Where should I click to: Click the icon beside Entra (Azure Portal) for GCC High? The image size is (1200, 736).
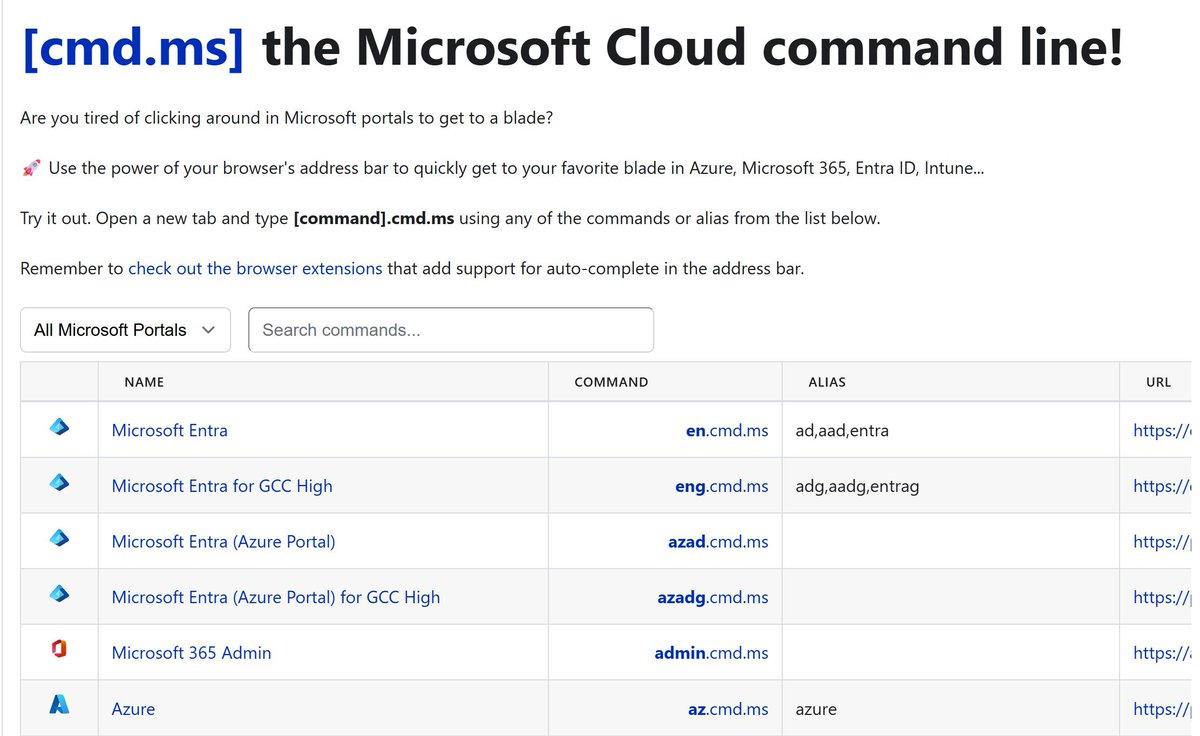[x=59, y=595]
